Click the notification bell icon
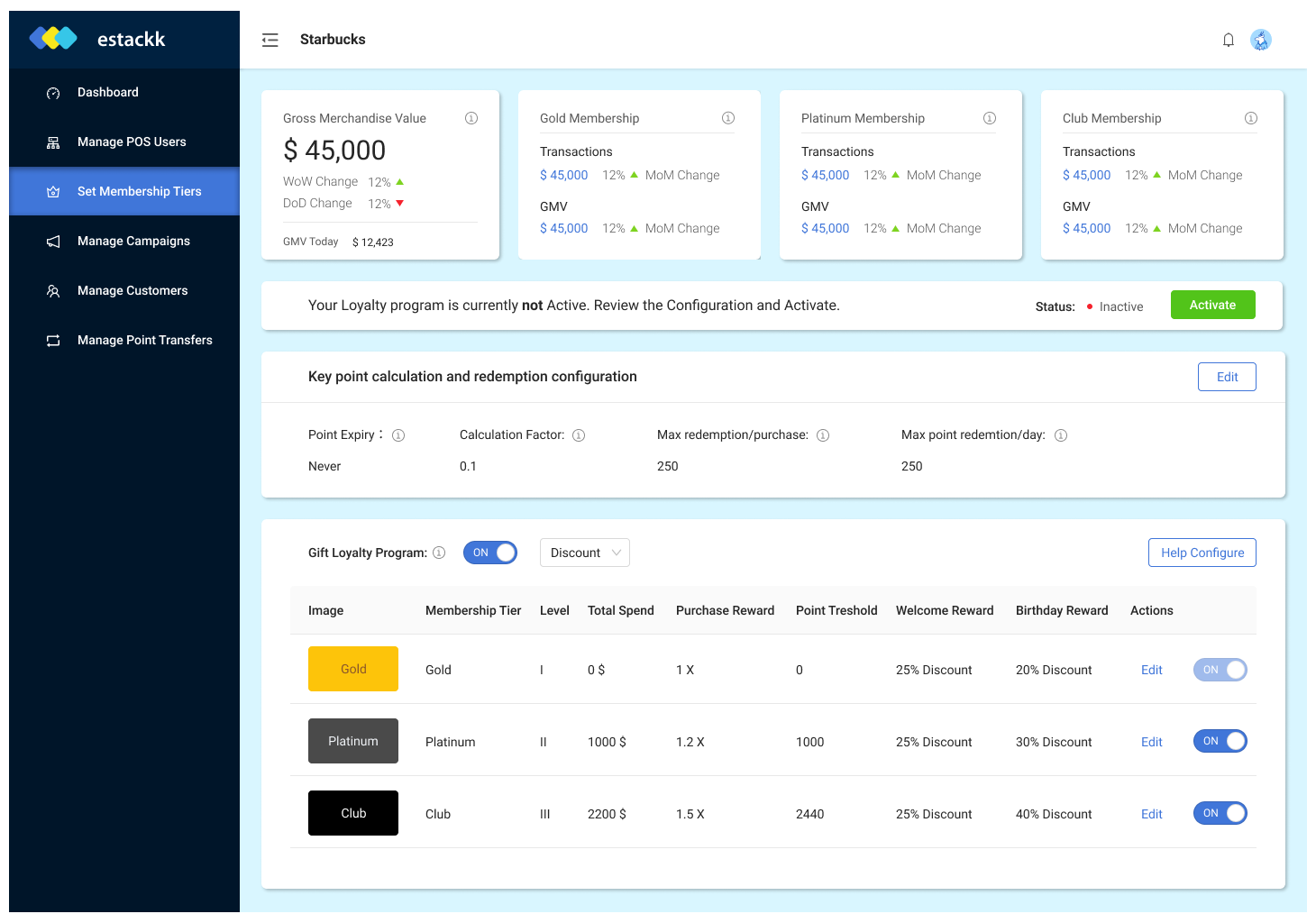1316x923 pixels. pyautogui.click(x=1228, y=40)
